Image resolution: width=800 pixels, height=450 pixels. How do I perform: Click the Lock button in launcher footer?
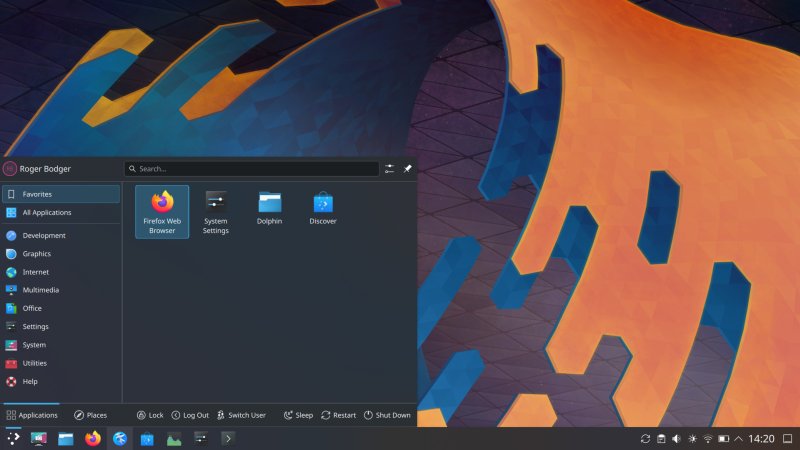coord(149,415)
